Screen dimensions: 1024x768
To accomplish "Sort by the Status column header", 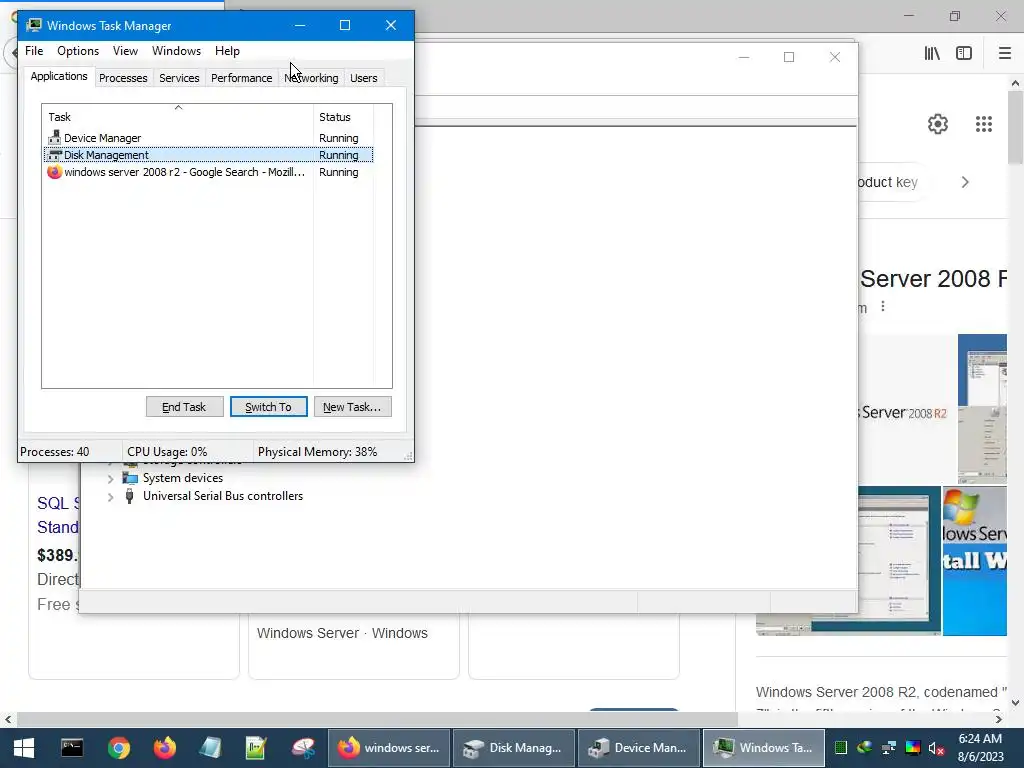I will pos(343,117).
